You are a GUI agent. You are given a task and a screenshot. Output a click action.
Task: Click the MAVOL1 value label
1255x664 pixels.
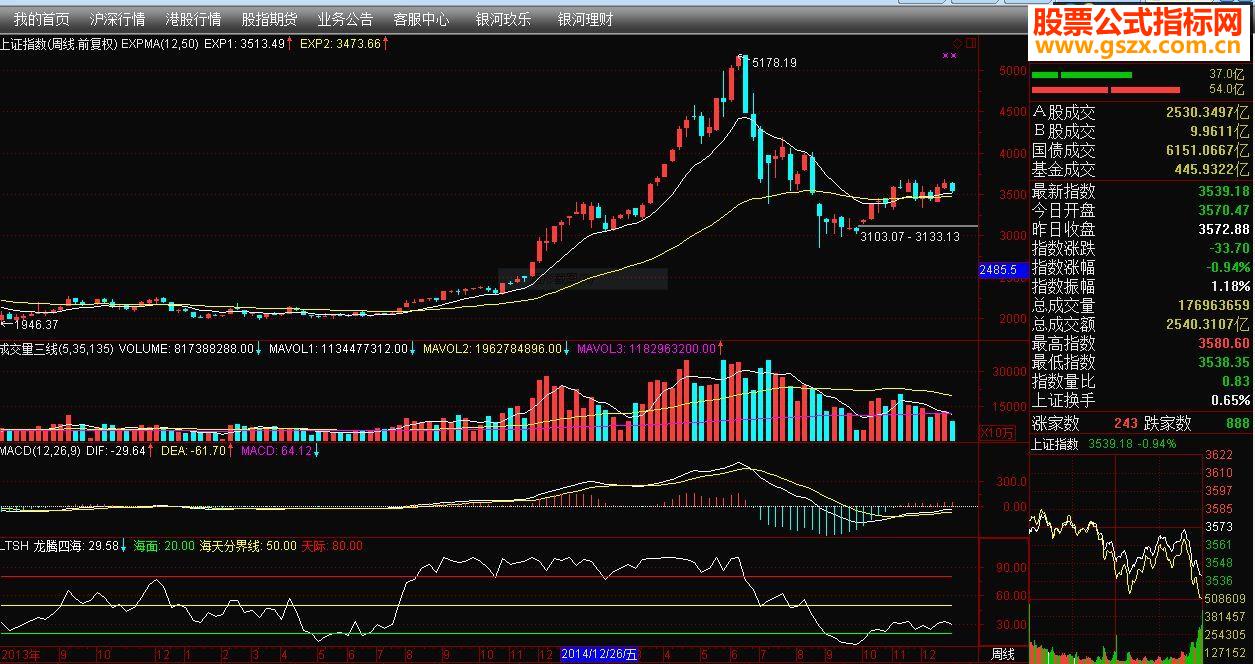pos(337,349)
